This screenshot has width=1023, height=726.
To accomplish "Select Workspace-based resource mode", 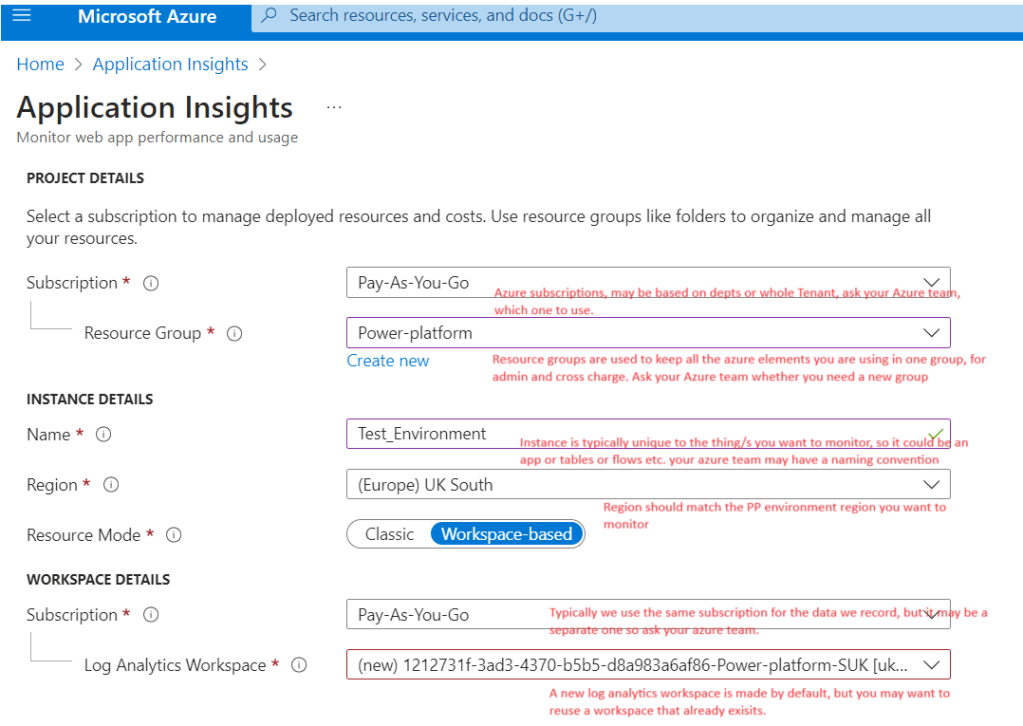I will [506, 534].
